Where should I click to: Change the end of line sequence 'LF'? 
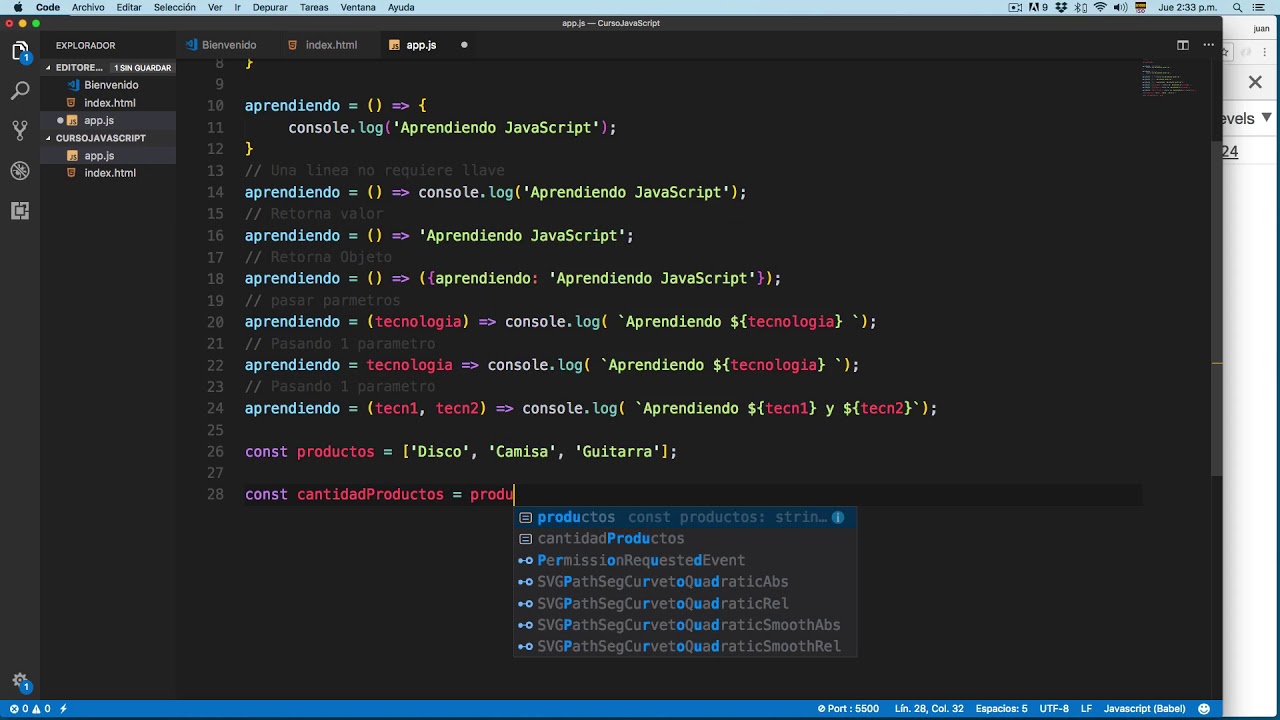pyautogui.click(x=1086, y=709)
